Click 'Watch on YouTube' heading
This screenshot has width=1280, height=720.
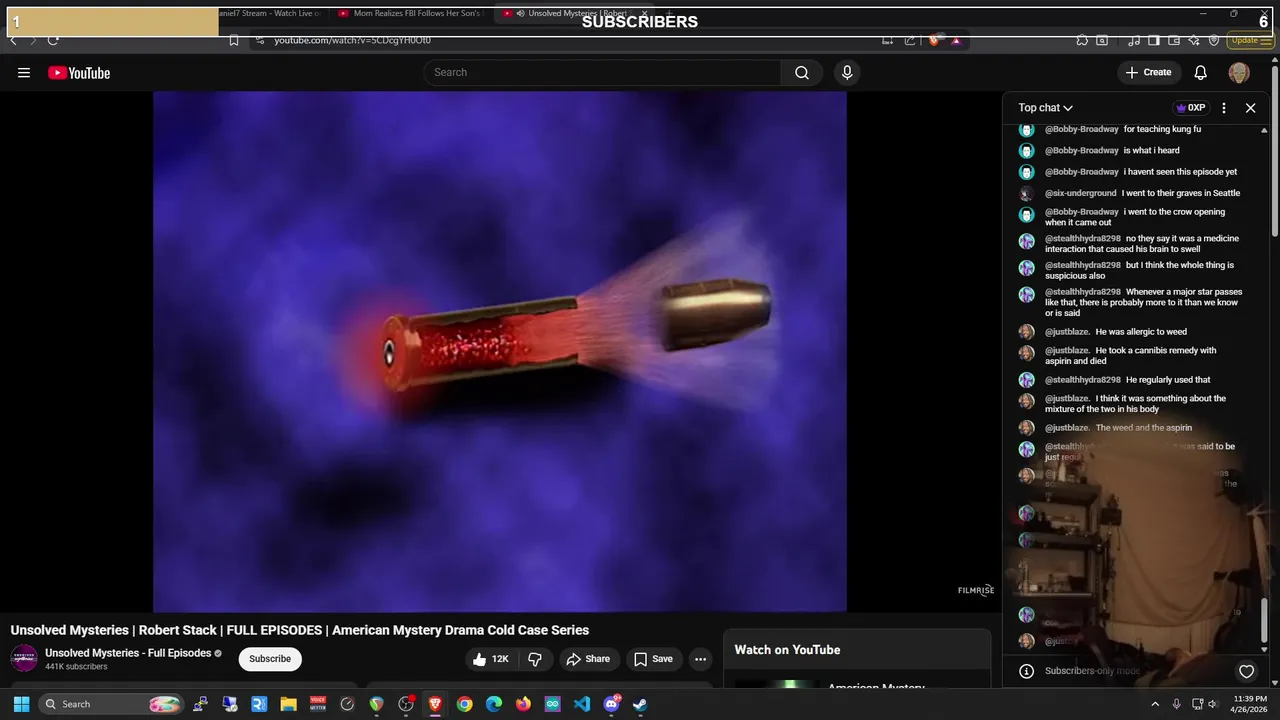787,650
